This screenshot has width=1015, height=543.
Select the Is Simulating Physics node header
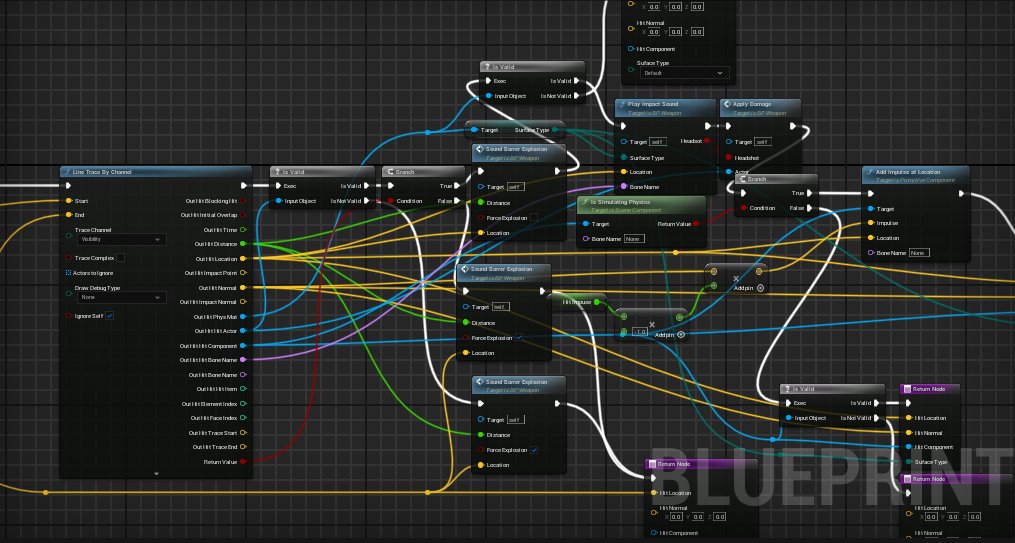[640, 205]
